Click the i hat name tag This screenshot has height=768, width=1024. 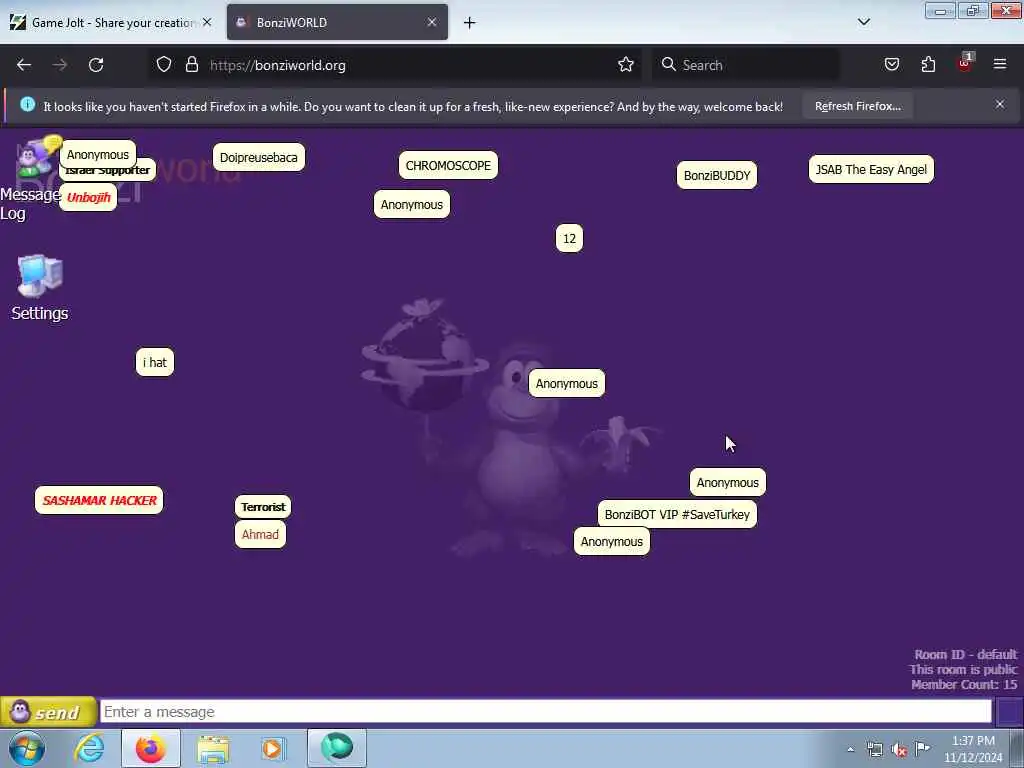[x=155, y=362]
